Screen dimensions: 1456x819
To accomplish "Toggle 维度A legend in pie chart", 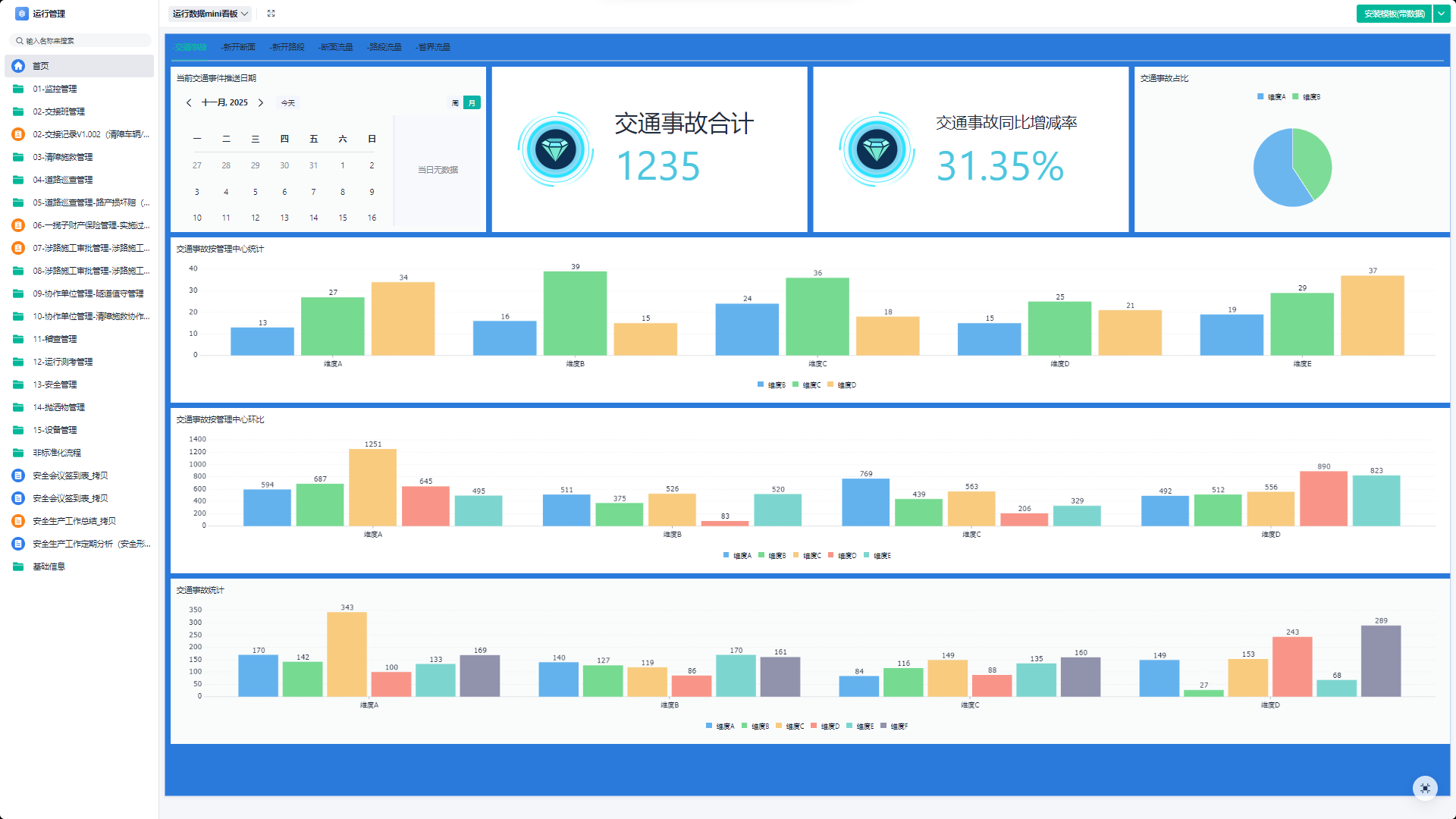I will [x=1271, y=97].
